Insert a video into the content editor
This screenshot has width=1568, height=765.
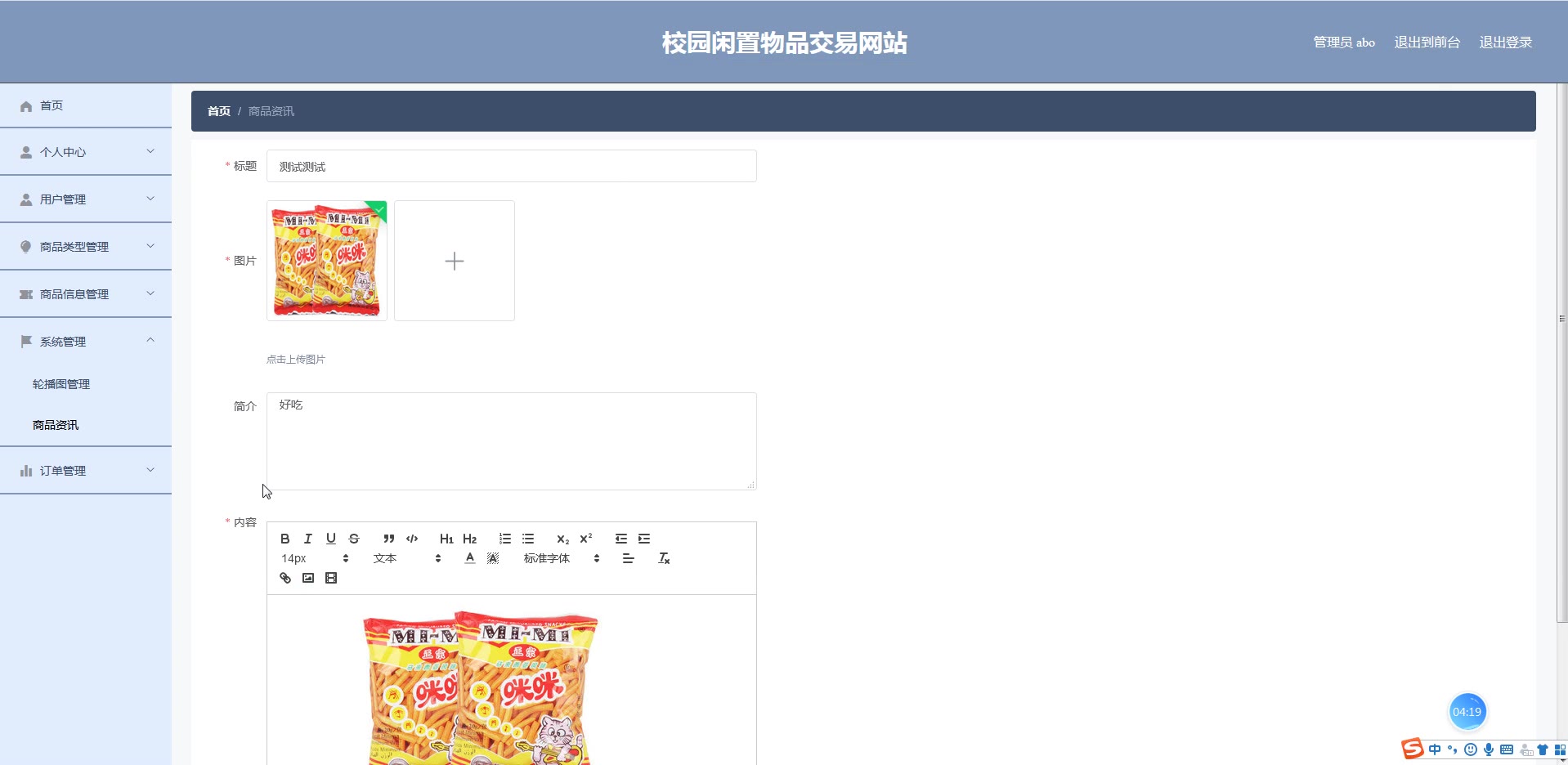click(x=331, y=578)
